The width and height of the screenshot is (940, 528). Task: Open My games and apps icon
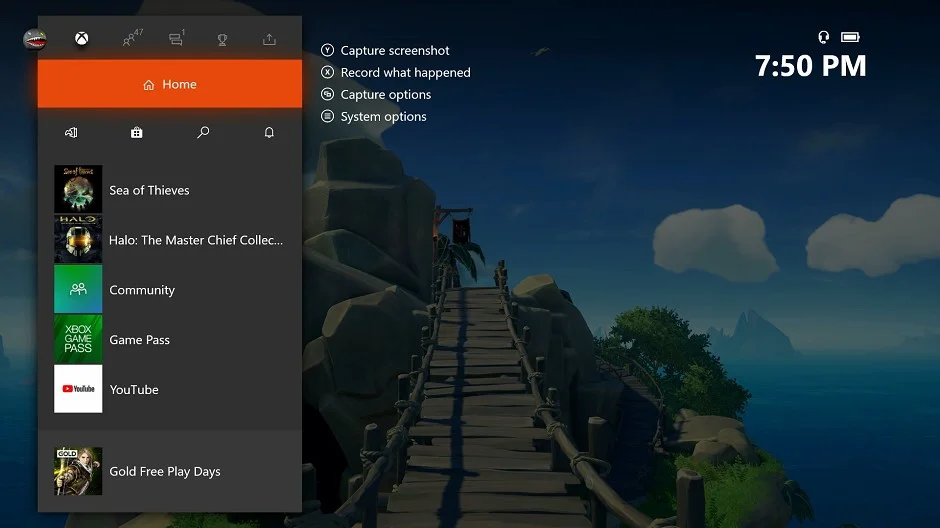pos(71,132)
